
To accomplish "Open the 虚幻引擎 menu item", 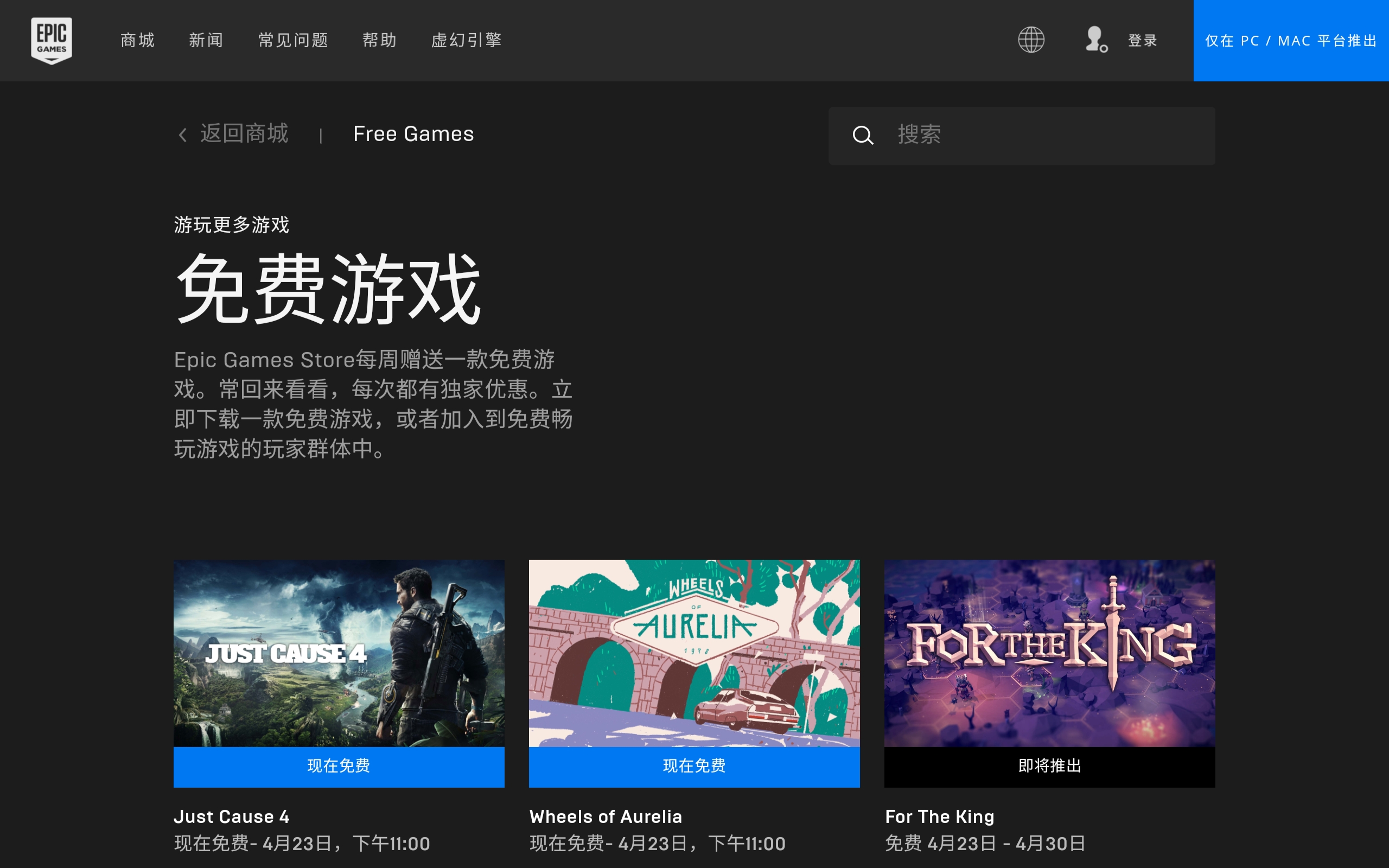I will [x=467, y=40].
